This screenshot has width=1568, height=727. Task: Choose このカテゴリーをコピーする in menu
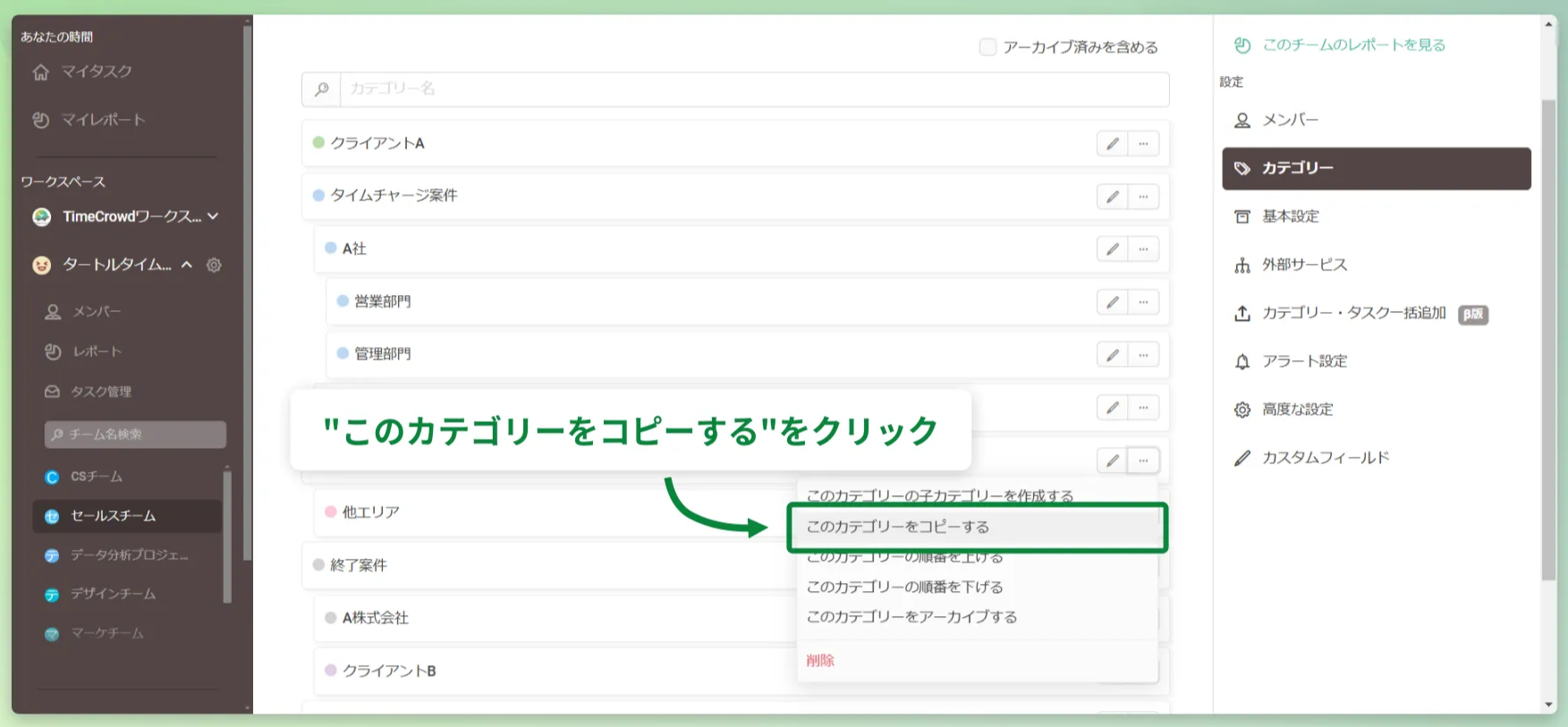click(x=978, y=528)
